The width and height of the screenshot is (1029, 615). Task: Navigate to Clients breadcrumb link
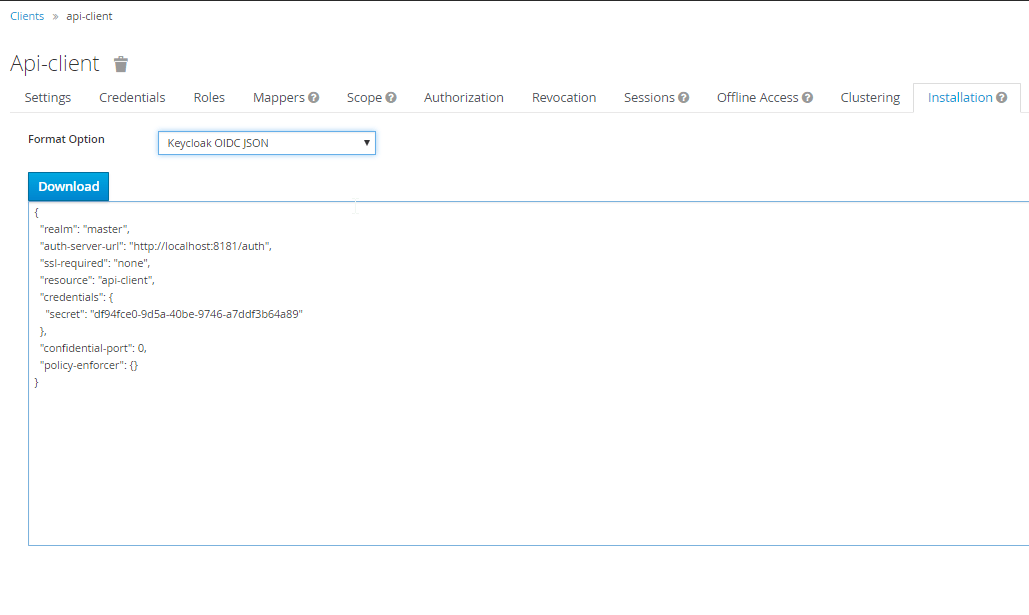point(27,17)
